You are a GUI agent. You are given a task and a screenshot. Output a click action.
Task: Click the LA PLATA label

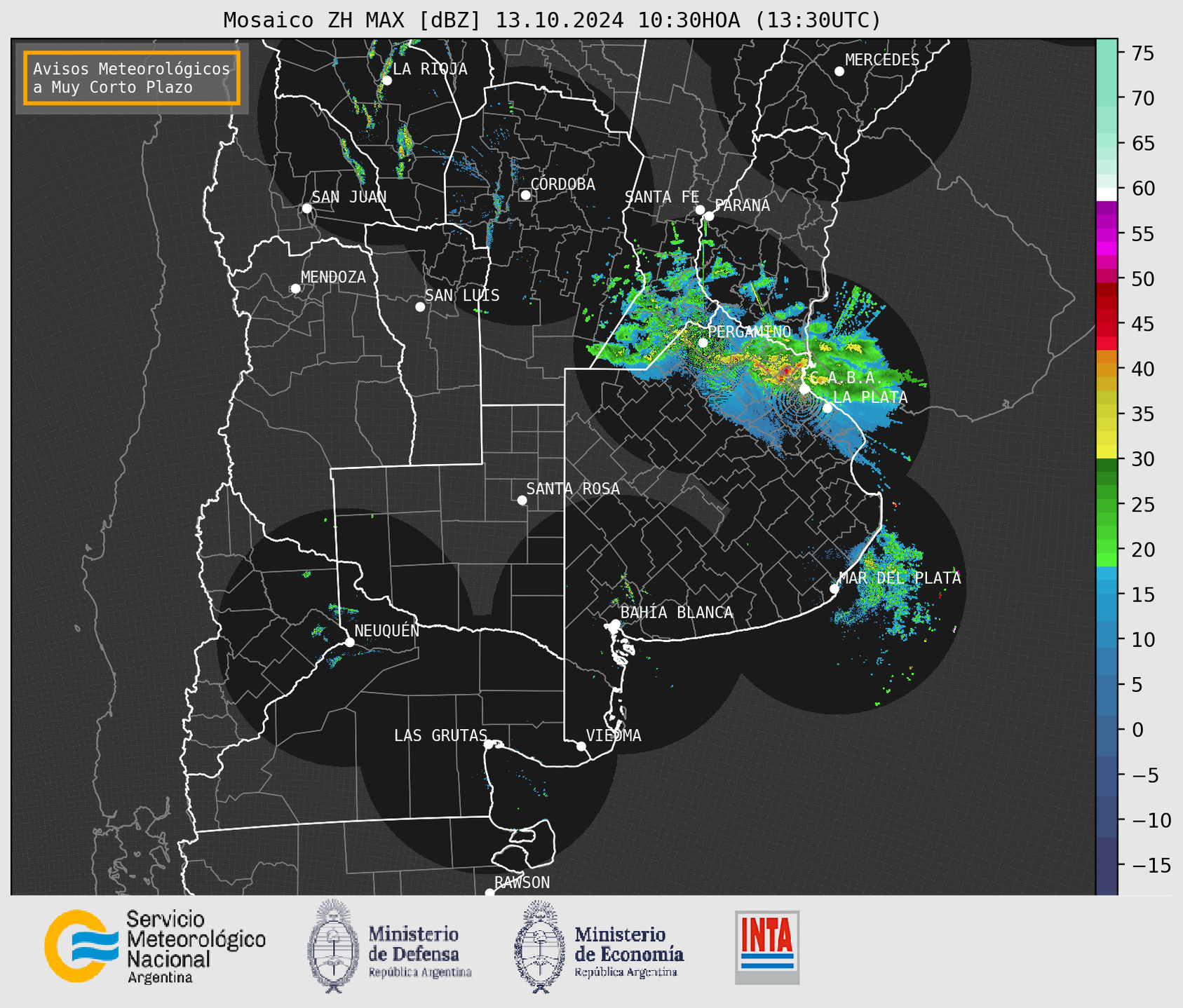pyautogui.click(x=870, y=397)
